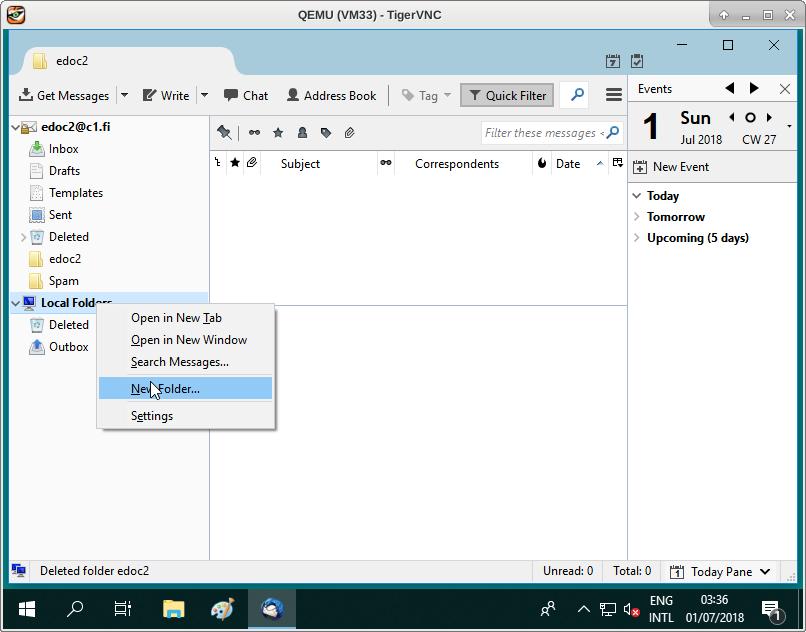
Task: Open Thunderbird from the Windows taskbar
Action: (x=272, y=608)
